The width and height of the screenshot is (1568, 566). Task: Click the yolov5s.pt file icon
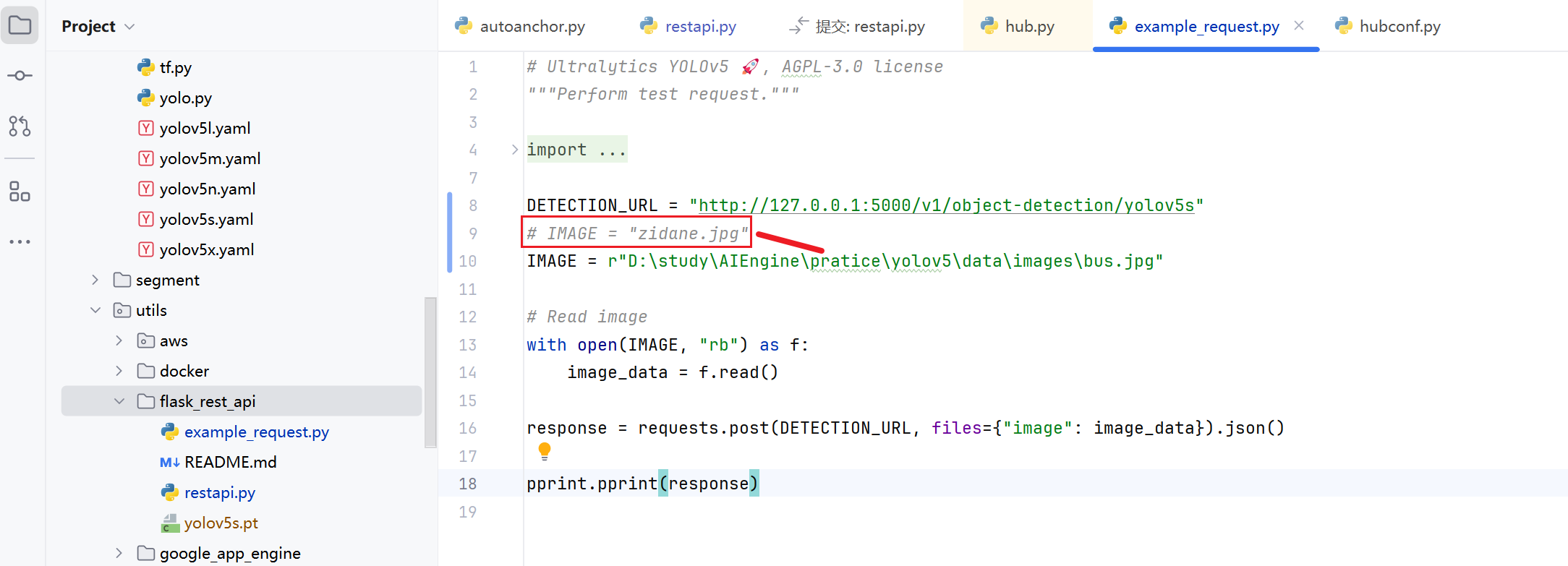[170, 523]
